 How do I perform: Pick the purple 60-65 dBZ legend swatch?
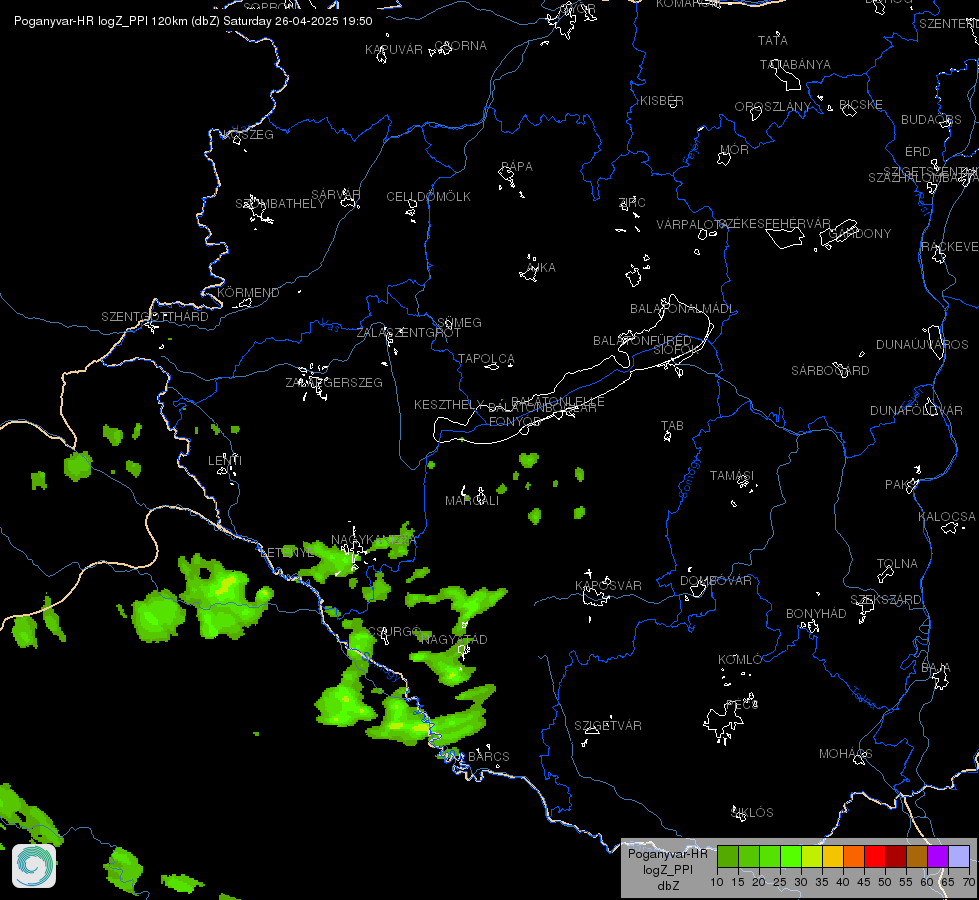click(x=938, y=857)
